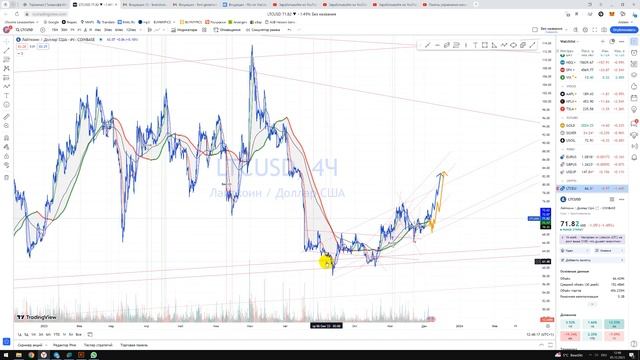Open chart settings gear in the top toolbar

(585, 30)
